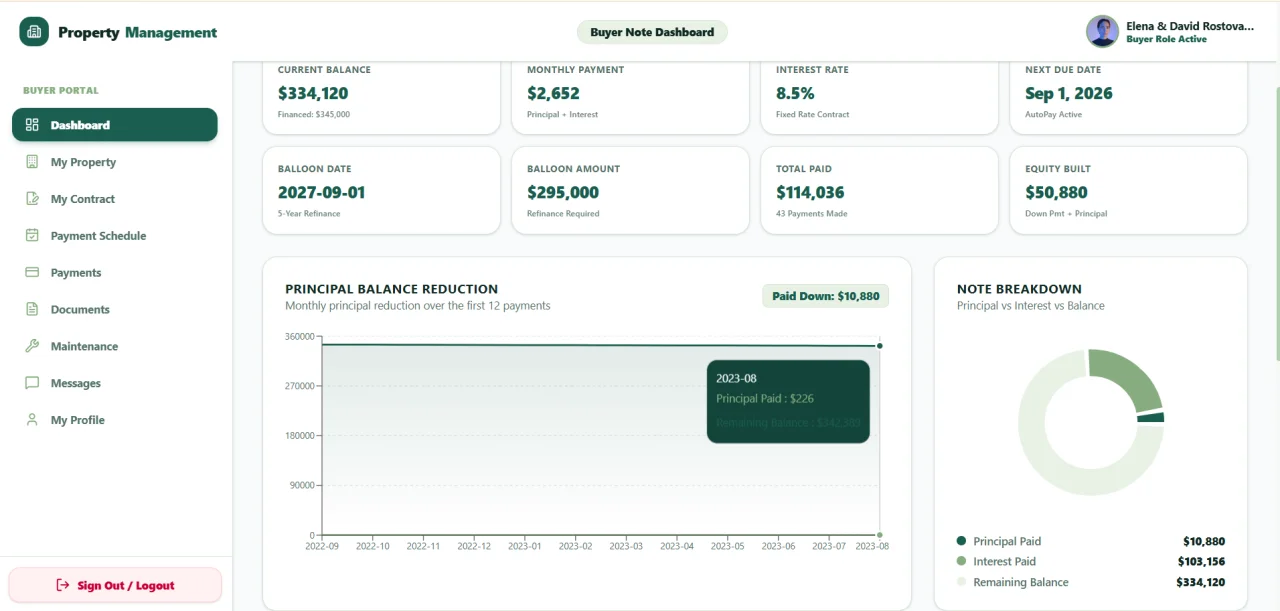Viewport: 1280px width, 611px height.
Task: Click the My Property building icon
Action: coord(32,162)
